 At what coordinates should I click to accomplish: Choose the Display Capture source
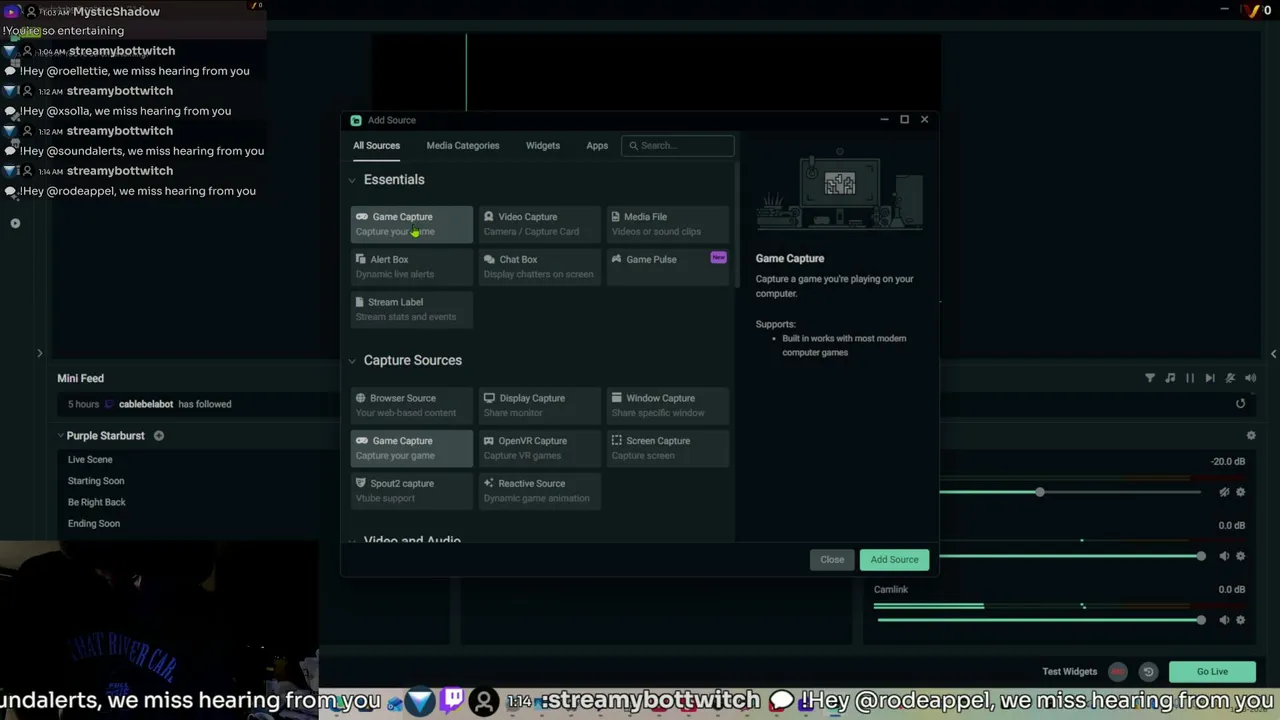pos(539,405)
